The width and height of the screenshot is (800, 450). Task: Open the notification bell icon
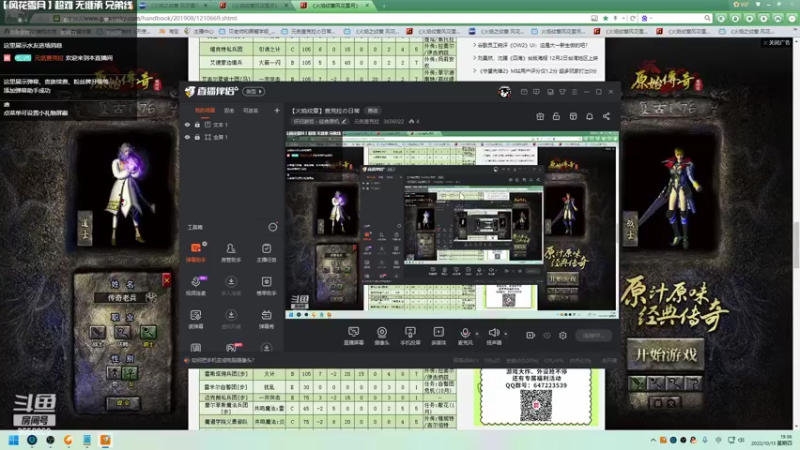click(589, 116)
